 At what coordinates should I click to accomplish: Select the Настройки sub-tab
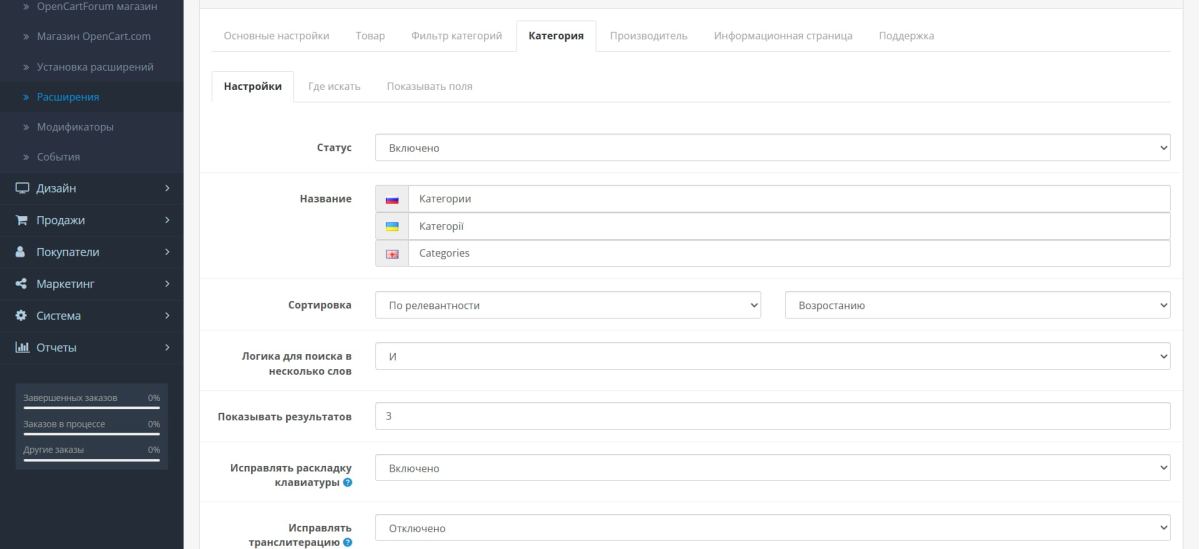253,86
